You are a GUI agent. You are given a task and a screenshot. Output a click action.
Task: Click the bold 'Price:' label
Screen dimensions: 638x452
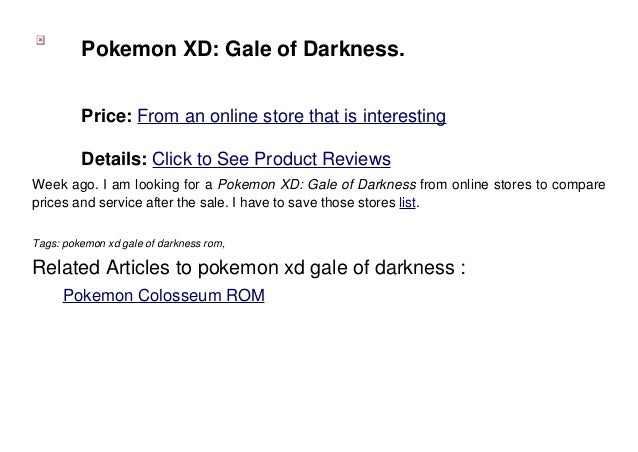coord(107,116)
